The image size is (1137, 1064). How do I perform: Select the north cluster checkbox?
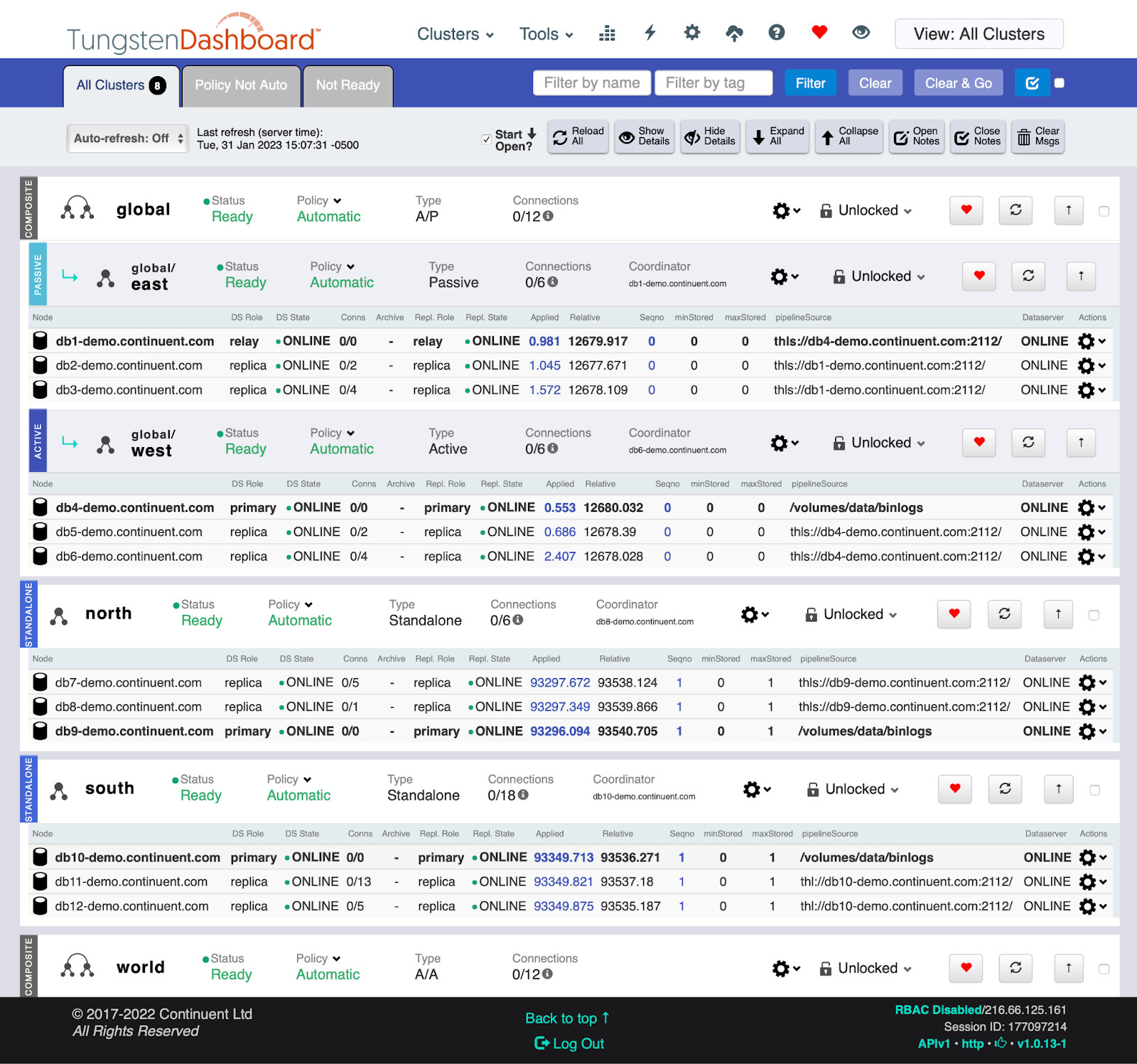click(x=1094, y=615)
